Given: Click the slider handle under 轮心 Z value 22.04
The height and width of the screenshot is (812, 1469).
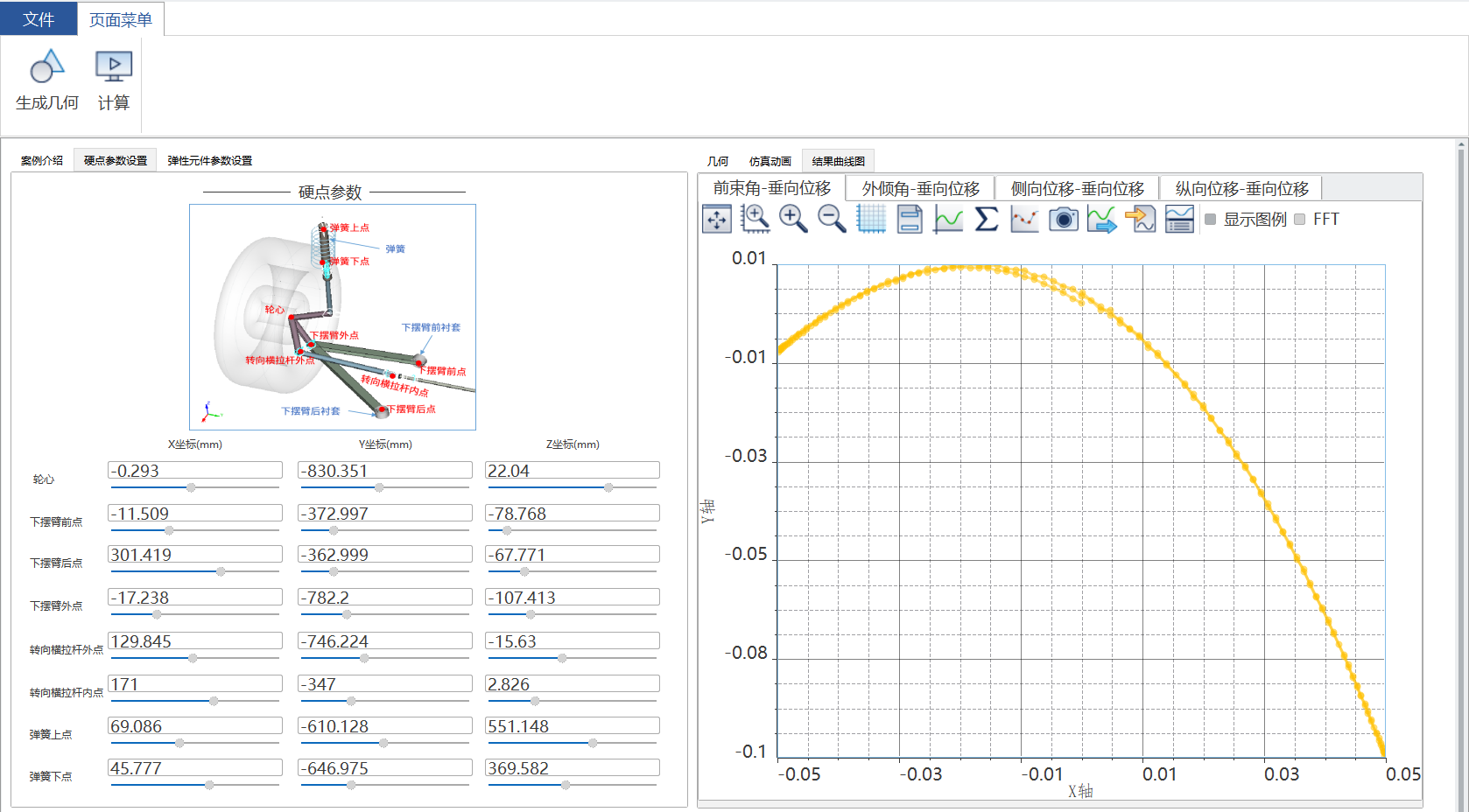Looking at the screenshot, I should tap(608, 487).
